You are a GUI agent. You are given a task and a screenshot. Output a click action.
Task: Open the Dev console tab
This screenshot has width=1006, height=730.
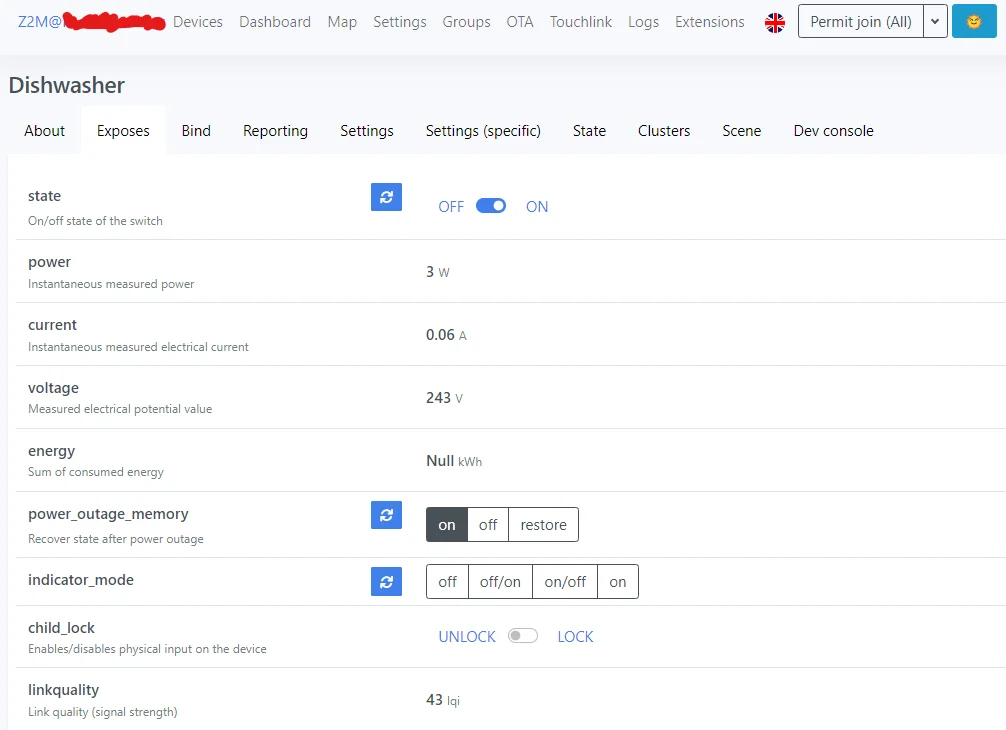(x=833, y=131)
